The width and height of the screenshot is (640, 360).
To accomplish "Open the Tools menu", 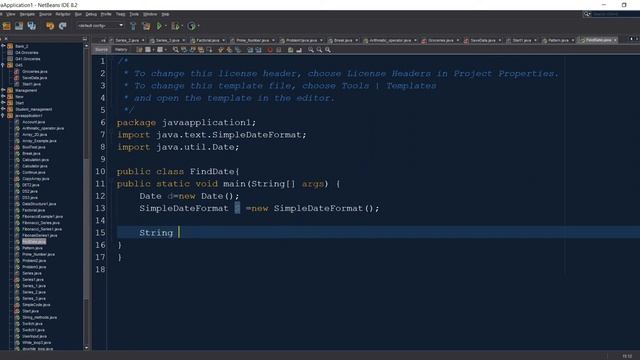I will (x=134, y=14).
